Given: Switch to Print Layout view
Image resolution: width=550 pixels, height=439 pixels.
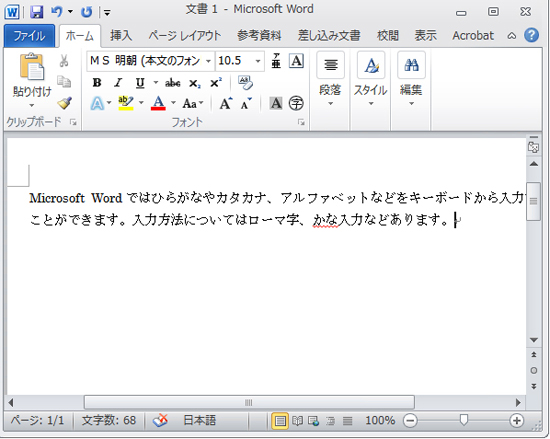Looking at the screenshot, I should pos(280,420).
